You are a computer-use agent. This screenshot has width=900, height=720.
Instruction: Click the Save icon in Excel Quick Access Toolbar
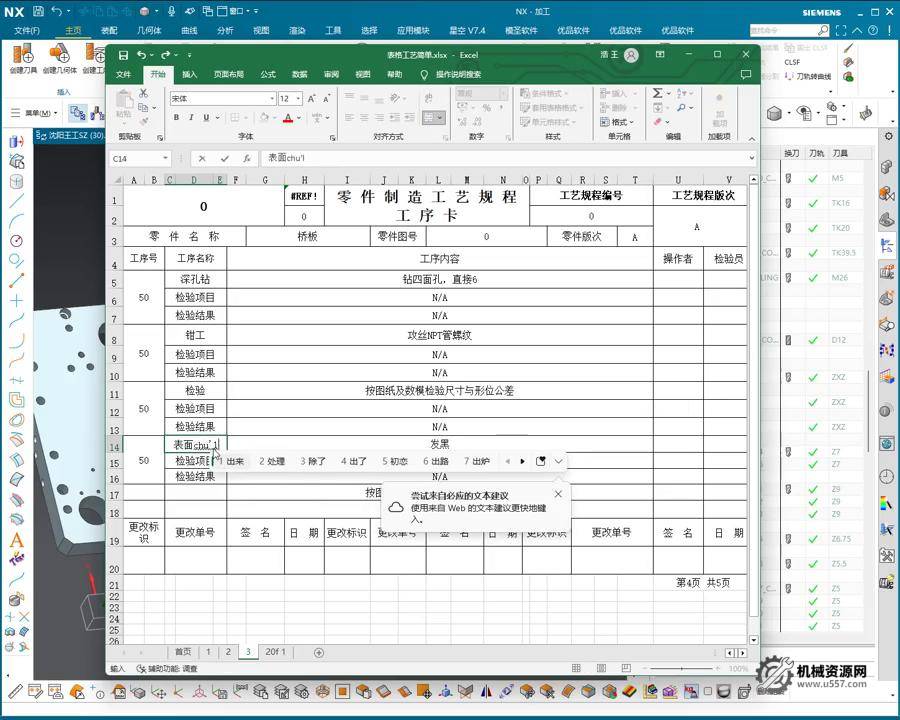(124, 54)
